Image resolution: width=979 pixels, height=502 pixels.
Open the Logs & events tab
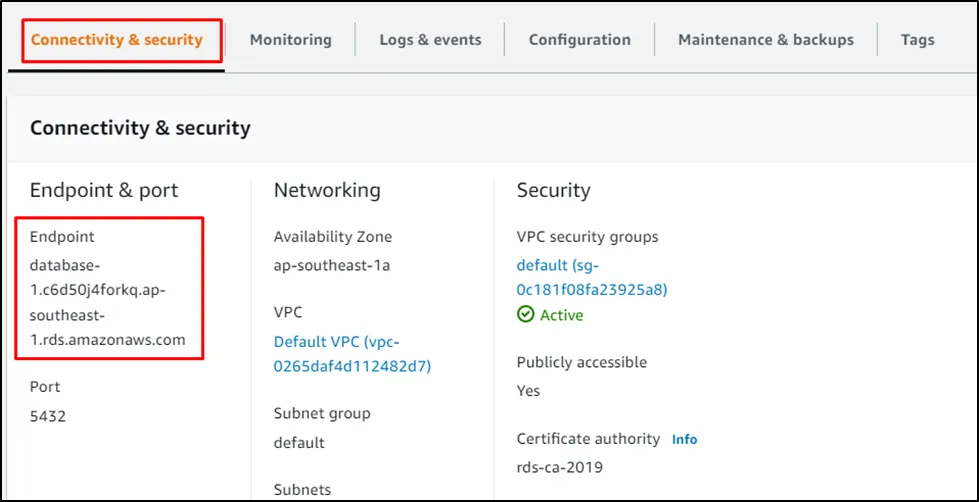click(x=430, y=40)
